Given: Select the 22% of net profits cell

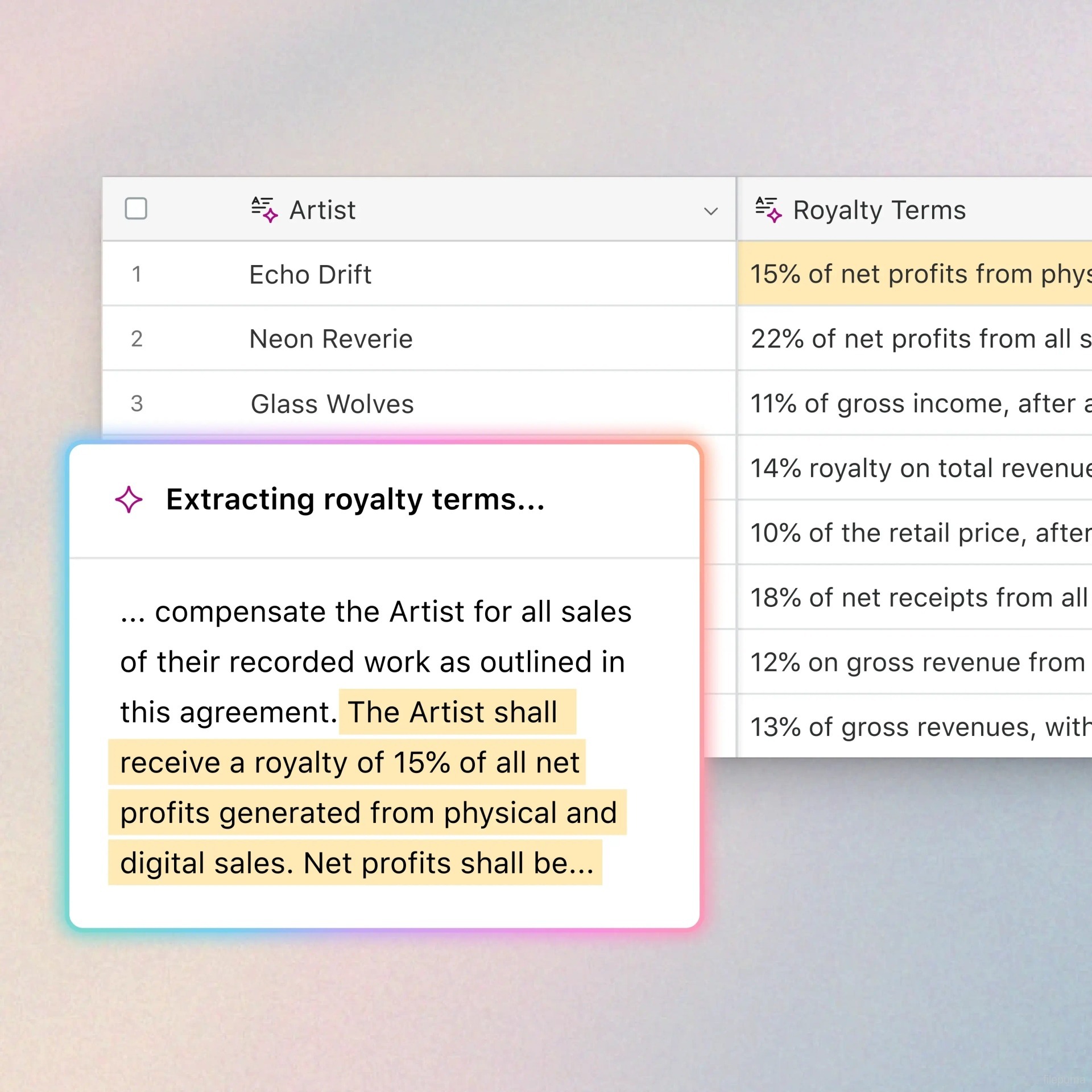Looking at the screenshot, I should coord(915,339).
